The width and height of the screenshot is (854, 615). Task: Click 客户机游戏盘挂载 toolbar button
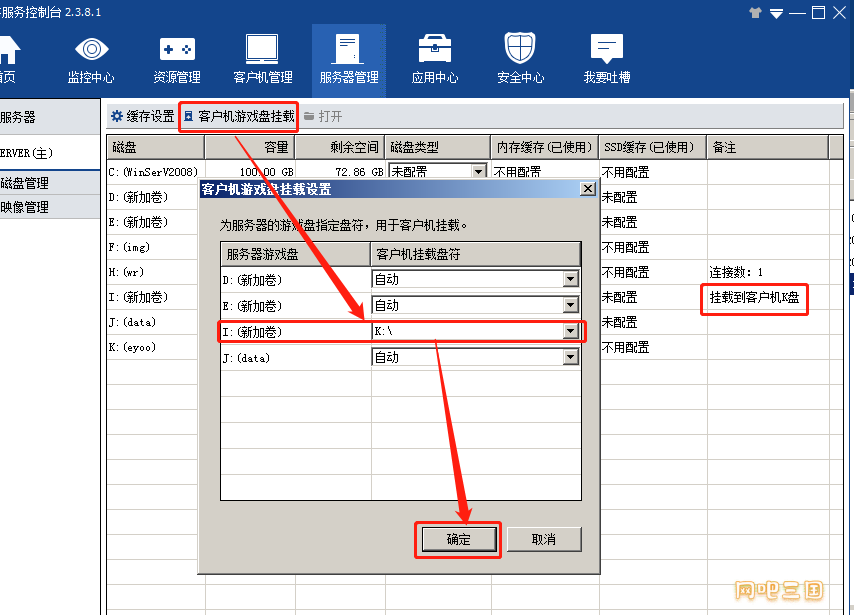(239, 116)
